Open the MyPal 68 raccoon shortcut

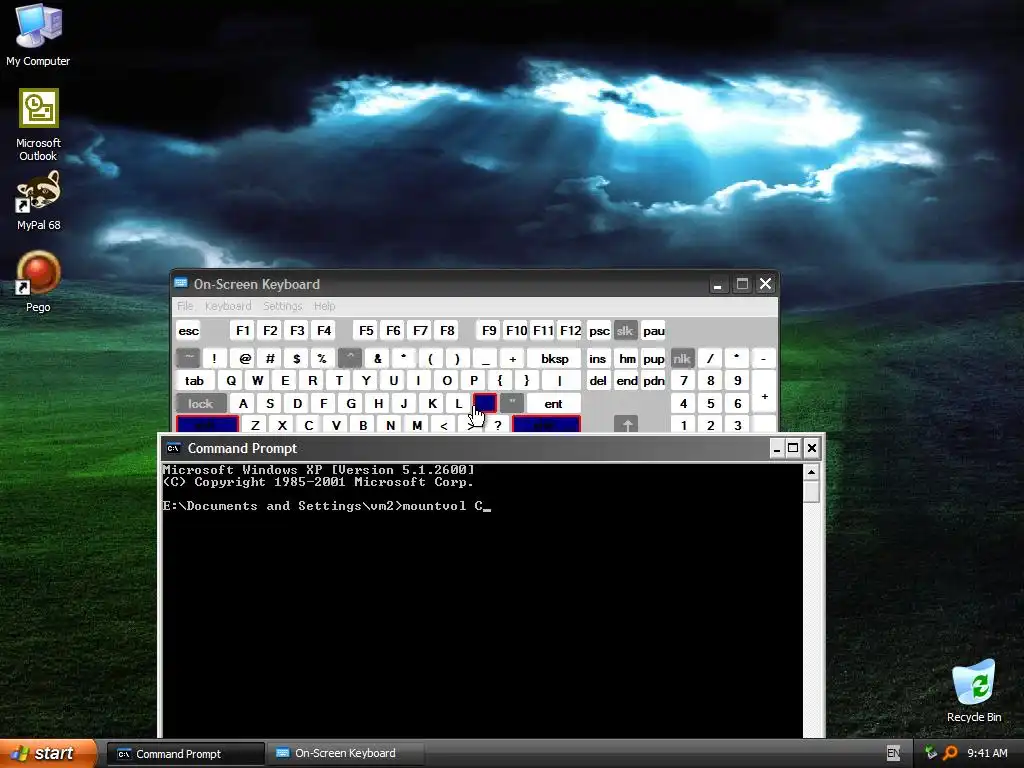pos(38,200)
